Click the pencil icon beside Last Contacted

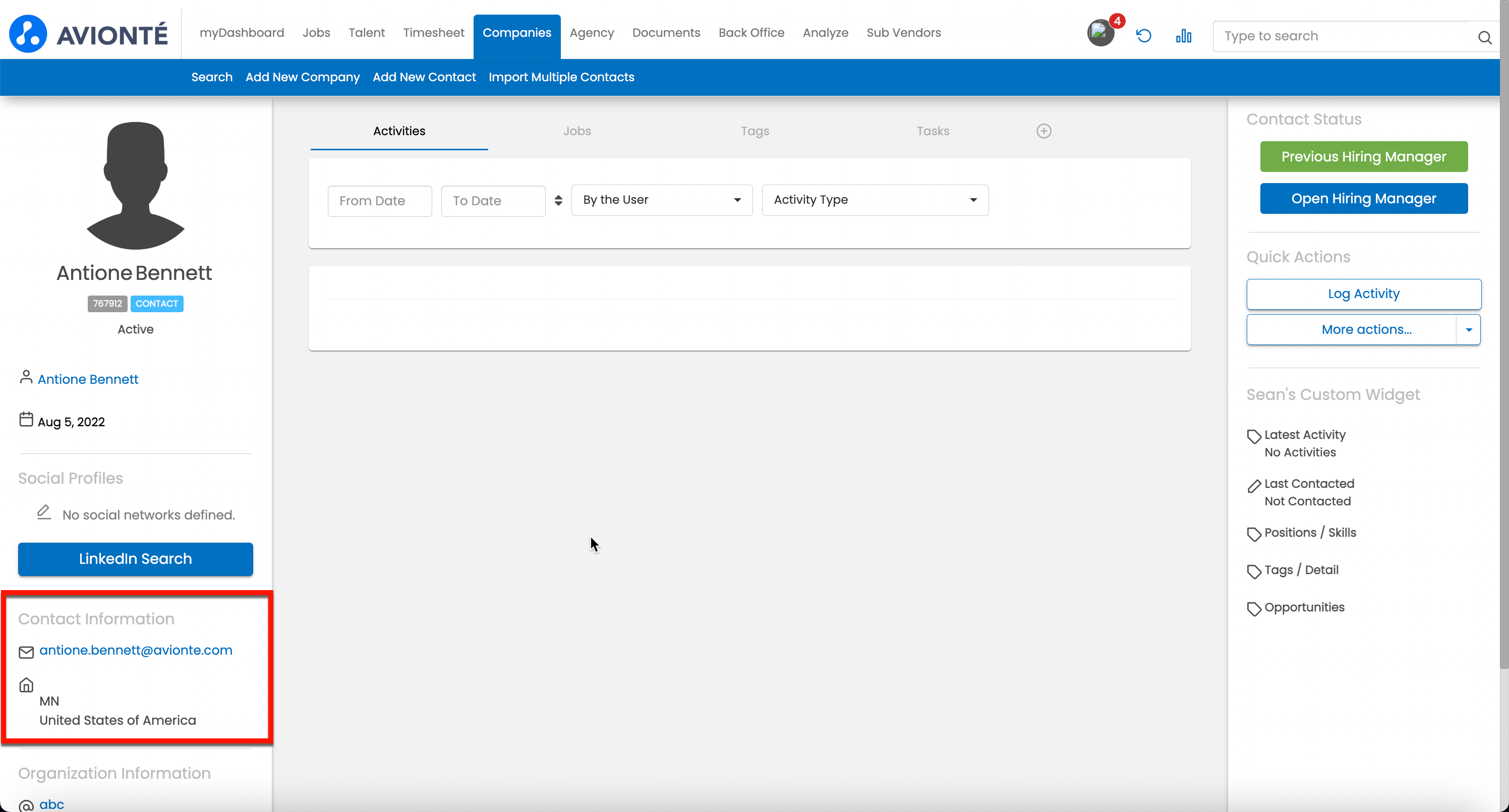click(1254, 486)
